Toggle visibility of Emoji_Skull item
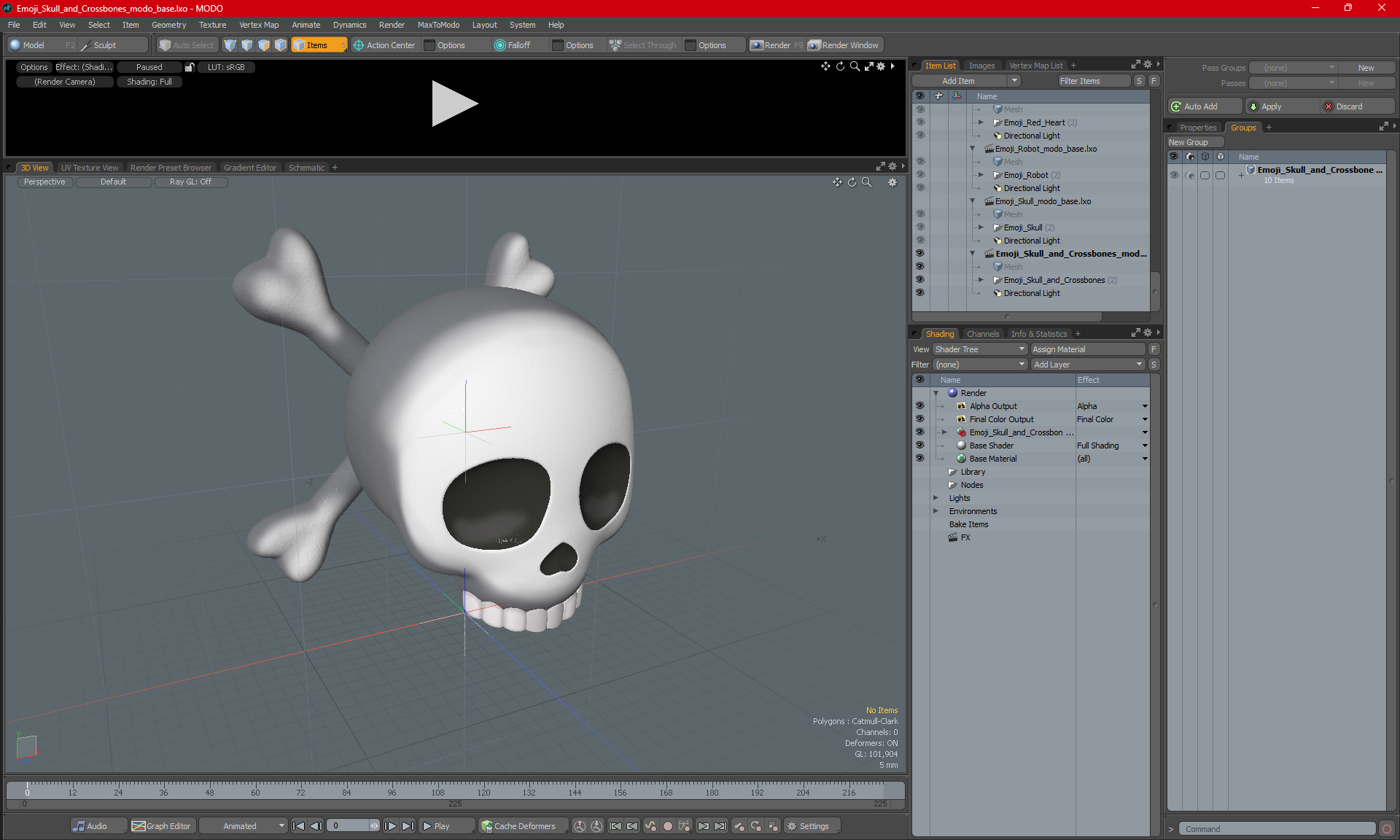Screen dimensions: 1400x840 [920, 227]
